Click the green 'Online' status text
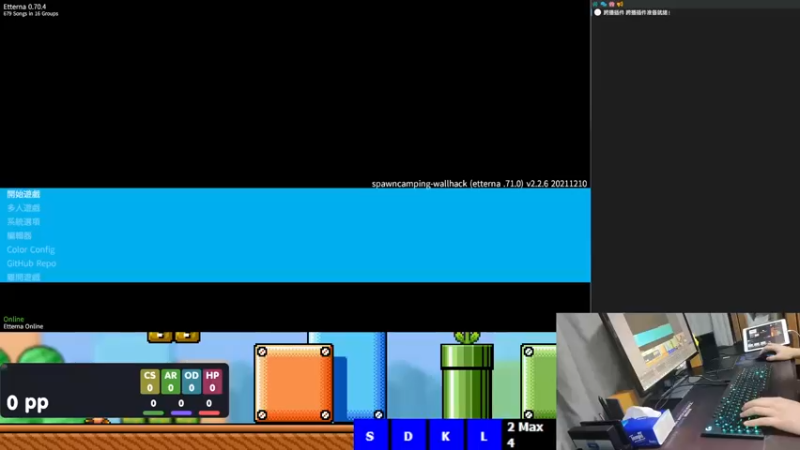This screenshot has width=800, height=450. pos(14,319)
